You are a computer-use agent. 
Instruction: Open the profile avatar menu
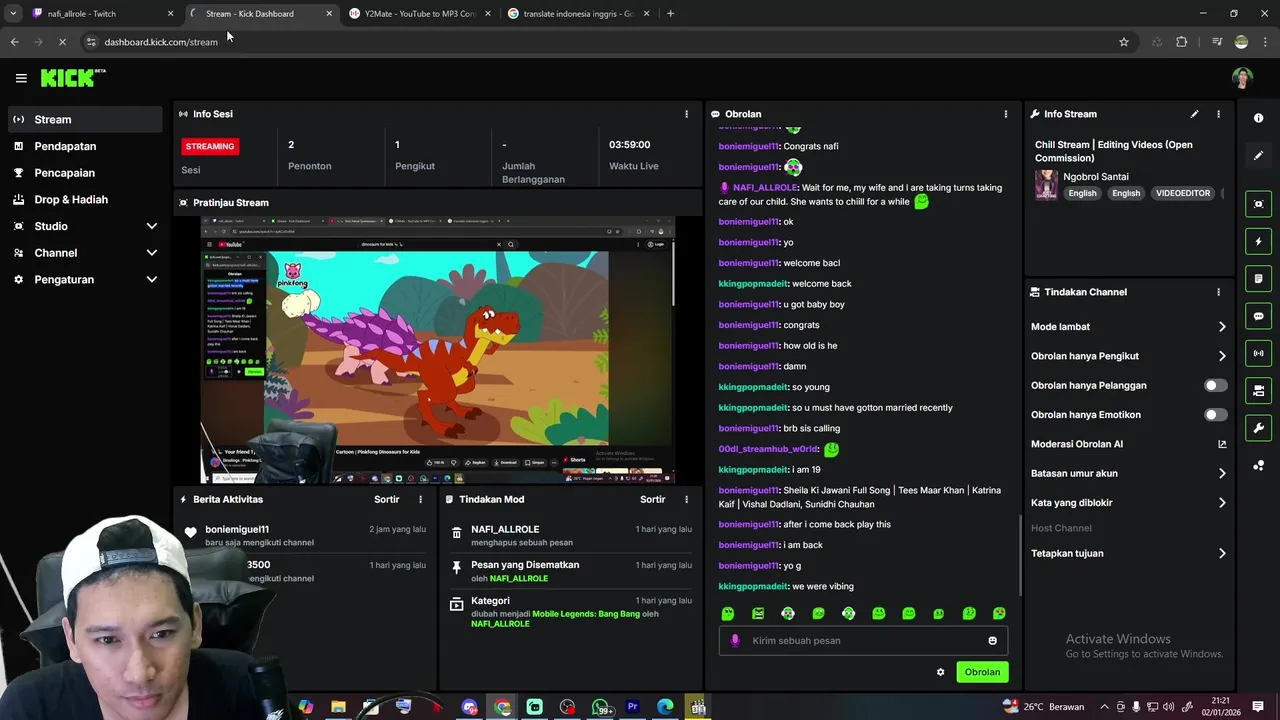point(1242,78)
